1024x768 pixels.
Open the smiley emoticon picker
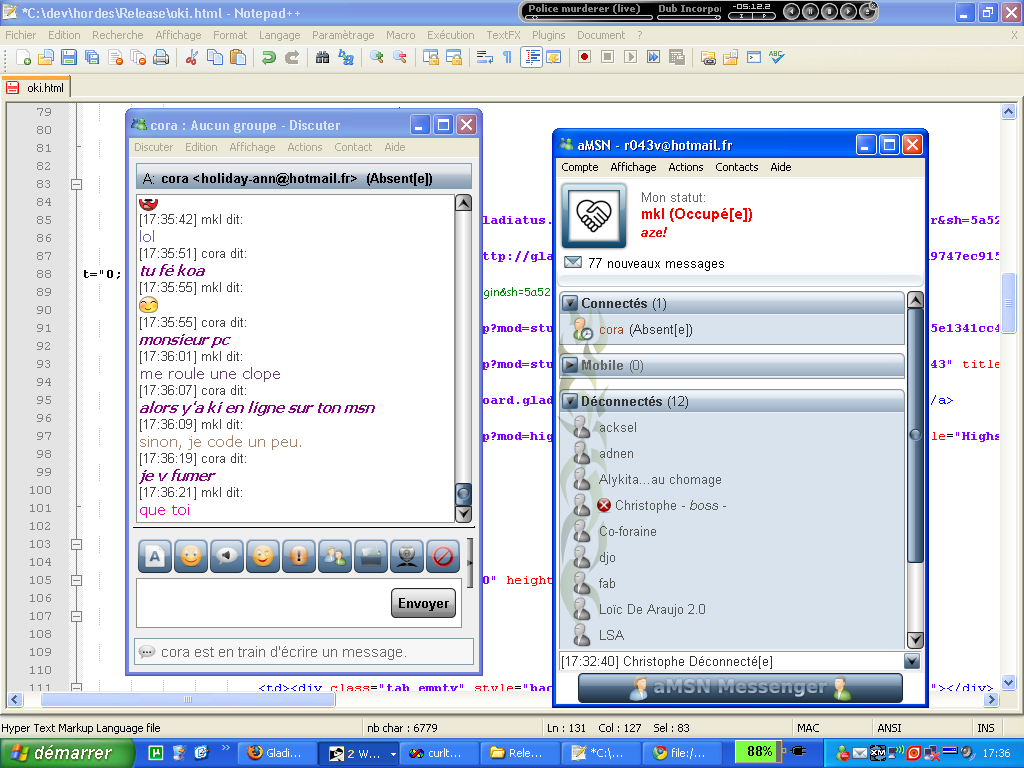coord(190,556)
